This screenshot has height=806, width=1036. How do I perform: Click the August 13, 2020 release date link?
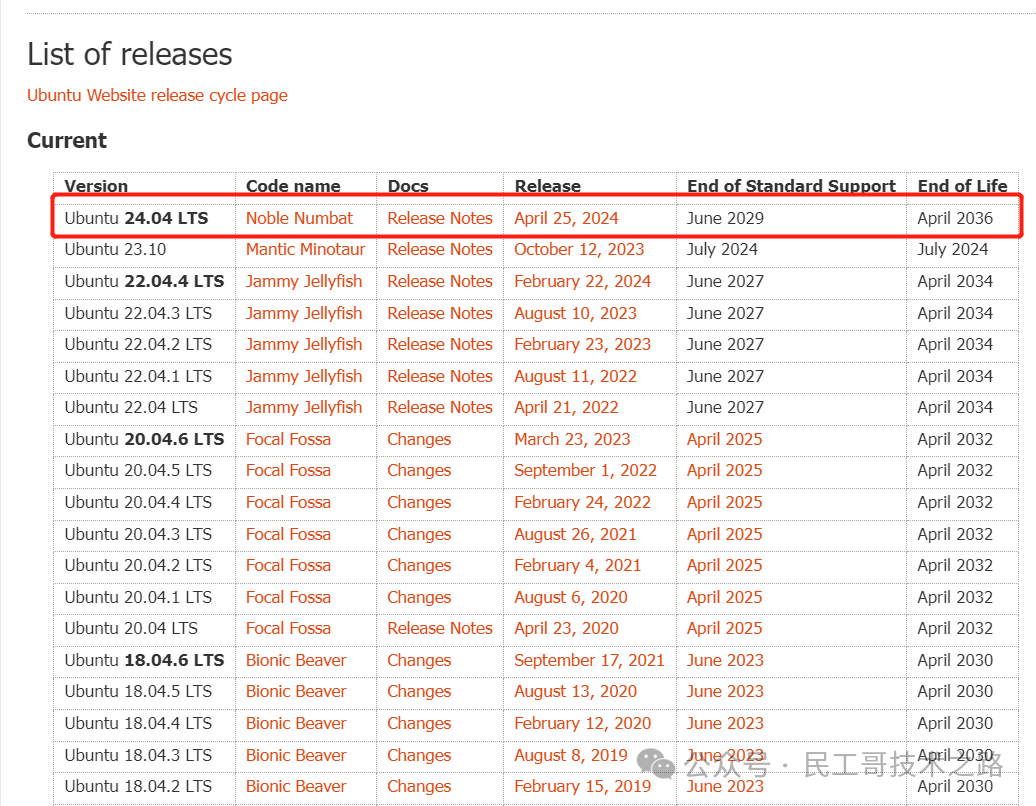575,691
